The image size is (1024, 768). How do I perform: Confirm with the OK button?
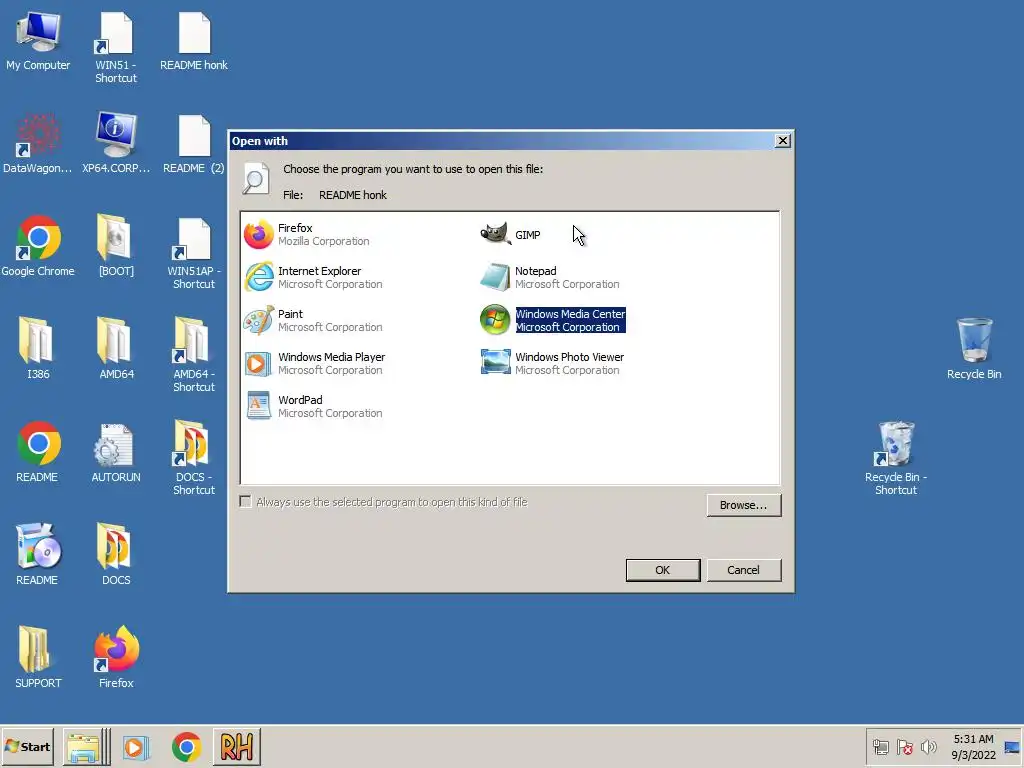662,570
